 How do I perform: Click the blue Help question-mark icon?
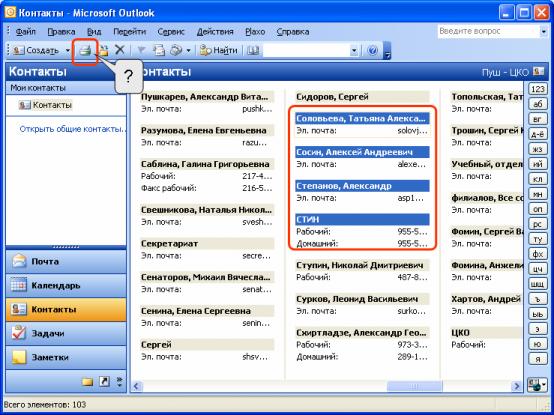(372, 51)
